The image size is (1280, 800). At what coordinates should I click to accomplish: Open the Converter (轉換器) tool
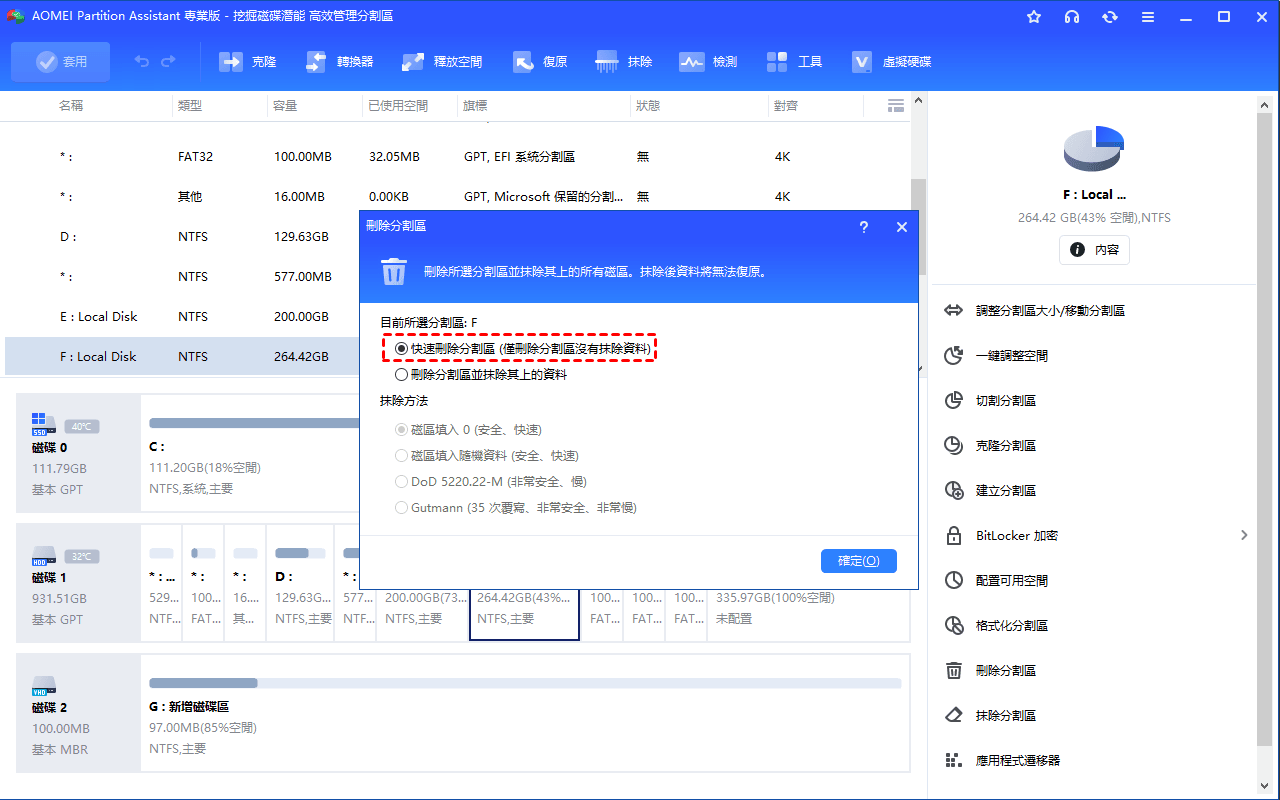click(317, 62)
